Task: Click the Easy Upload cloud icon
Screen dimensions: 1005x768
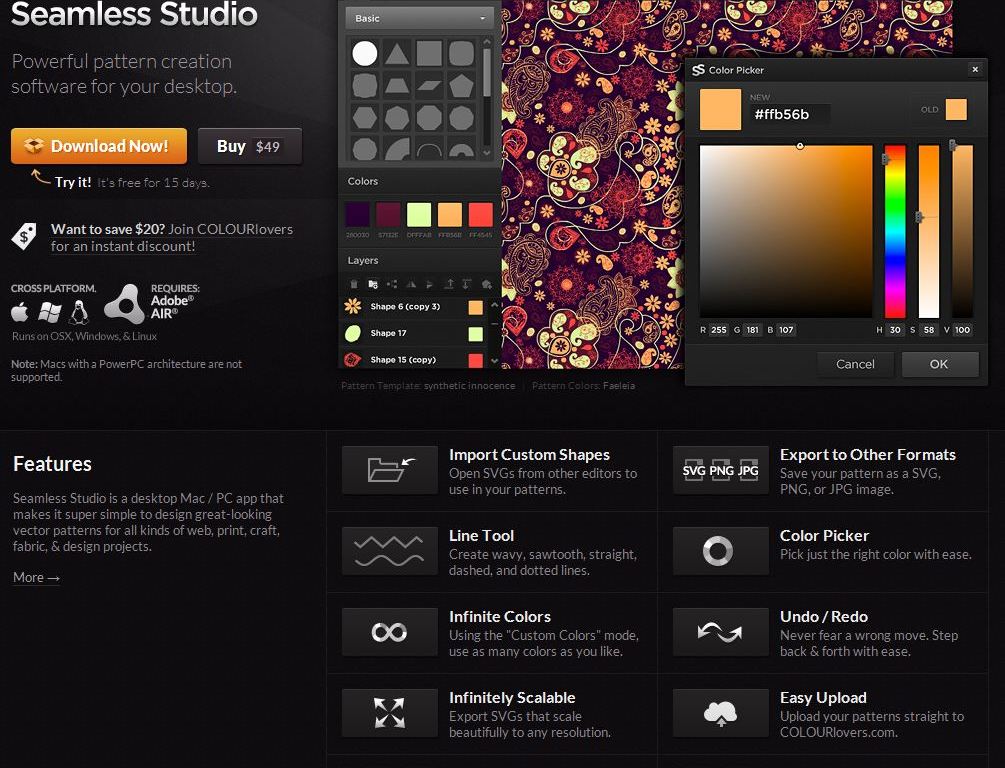Action: pyautogui.click(x=720, y=713)
